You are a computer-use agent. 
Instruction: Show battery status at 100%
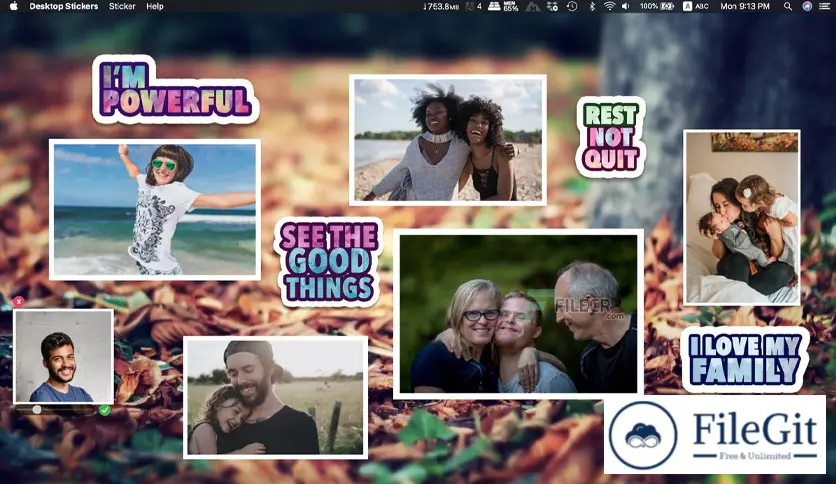657,6
